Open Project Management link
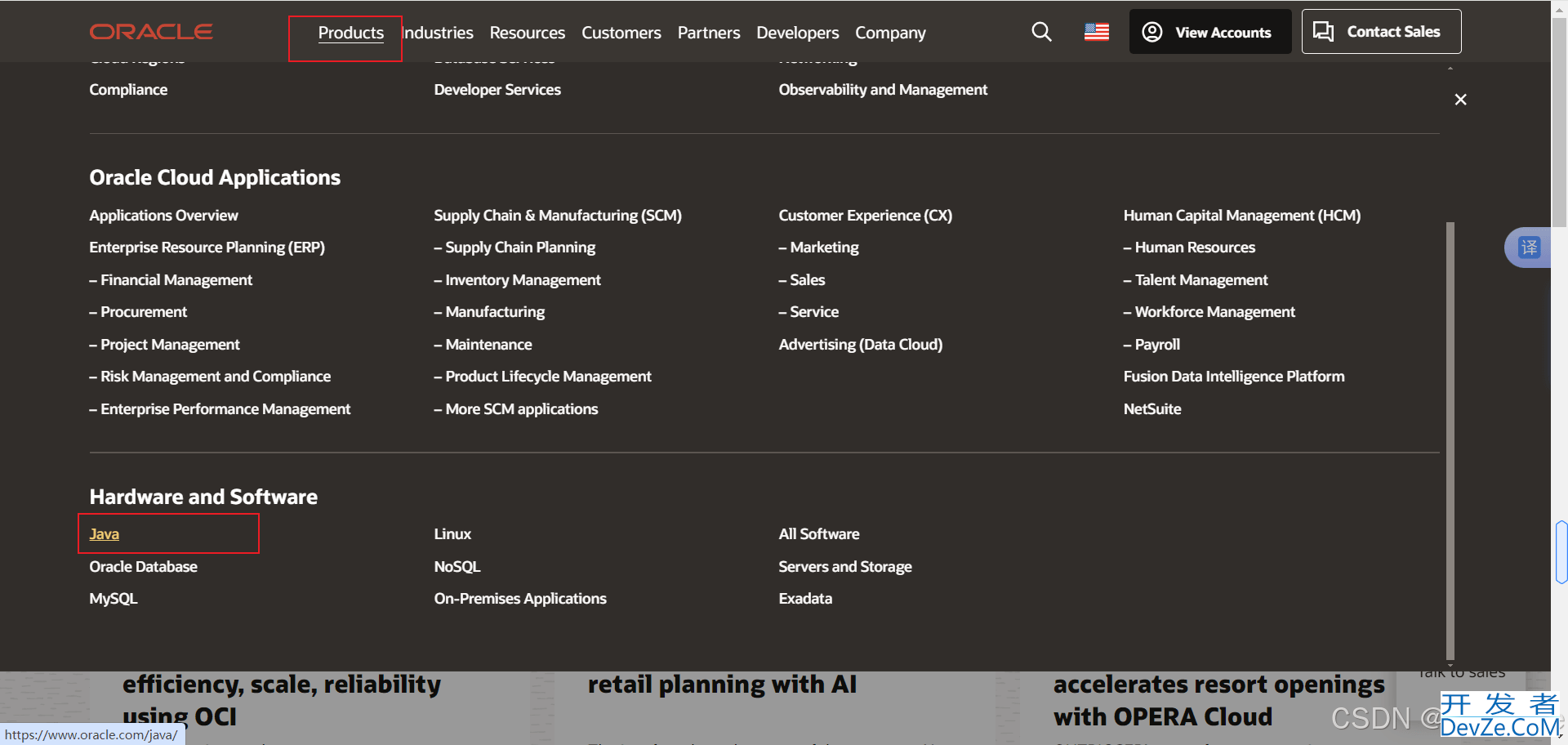 click(x=164, y=345)
